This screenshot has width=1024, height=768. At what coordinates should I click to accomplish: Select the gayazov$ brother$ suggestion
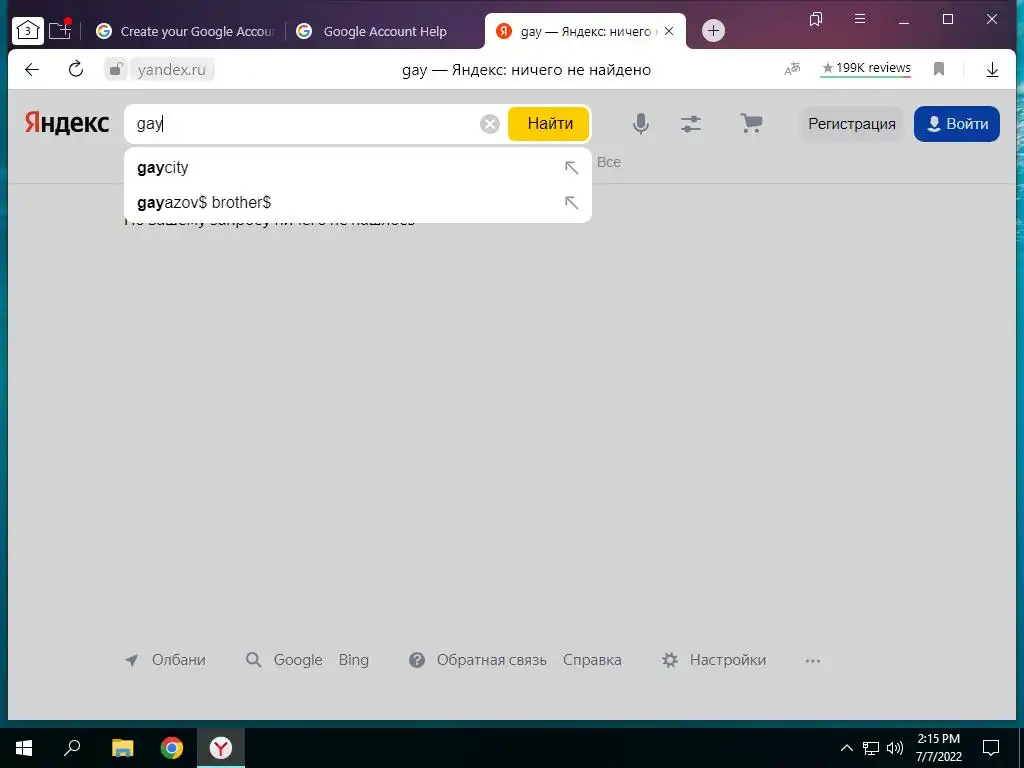point(358,202)
